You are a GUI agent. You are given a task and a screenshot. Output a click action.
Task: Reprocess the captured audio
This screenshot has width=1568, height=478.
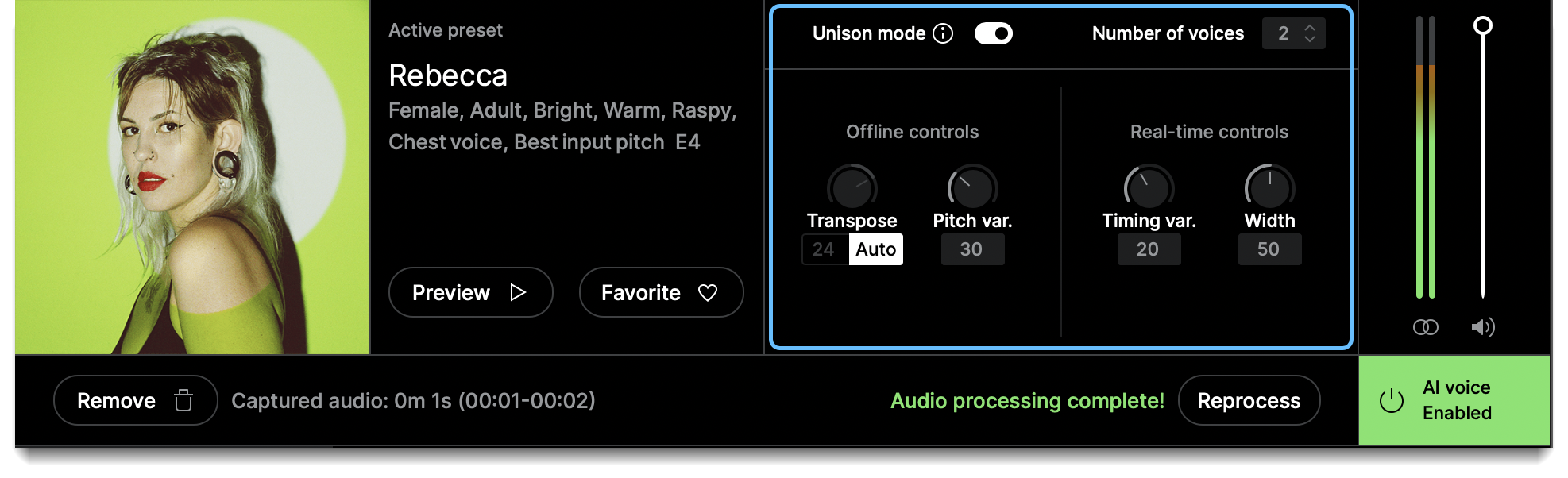[1249, 400]
